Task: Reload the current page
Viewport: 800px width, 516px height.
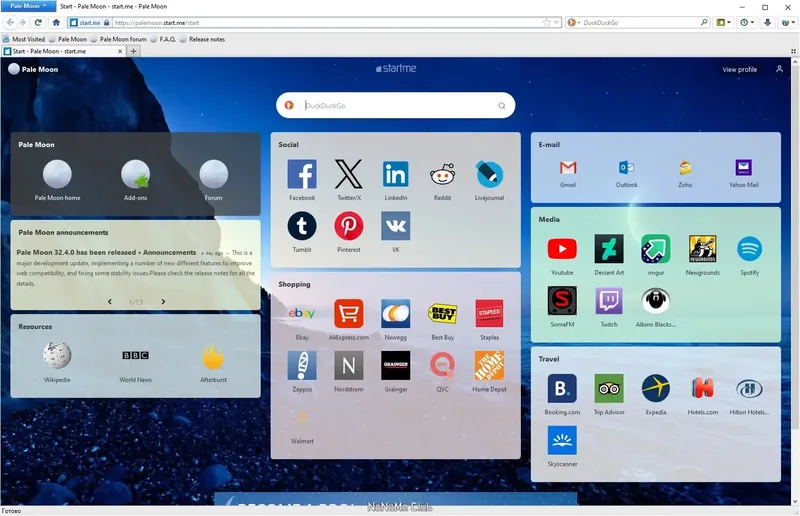Action: point(38,22)
